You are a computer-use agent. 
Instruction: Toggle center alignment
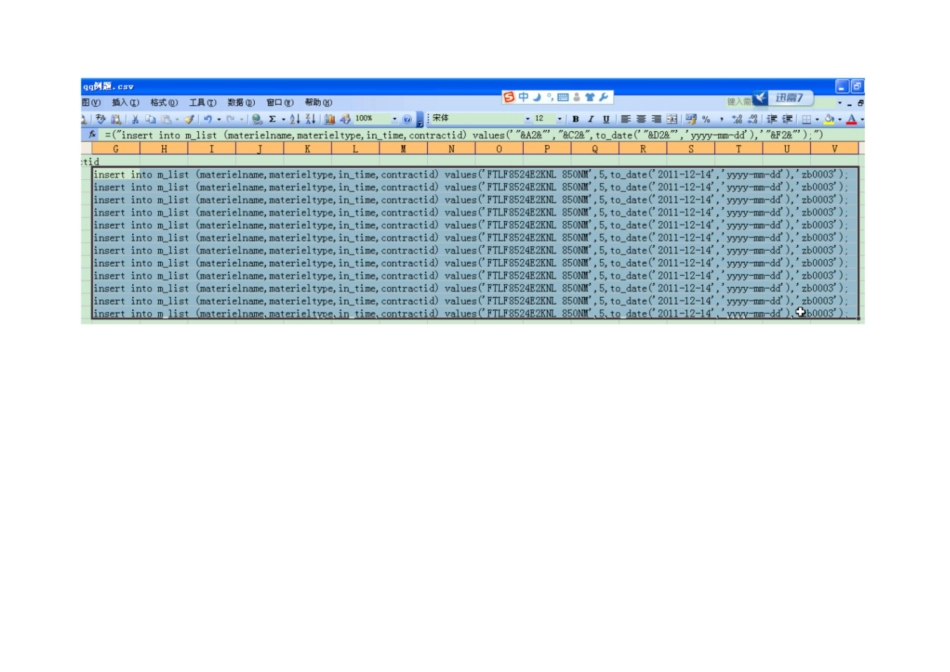(641, 119)
